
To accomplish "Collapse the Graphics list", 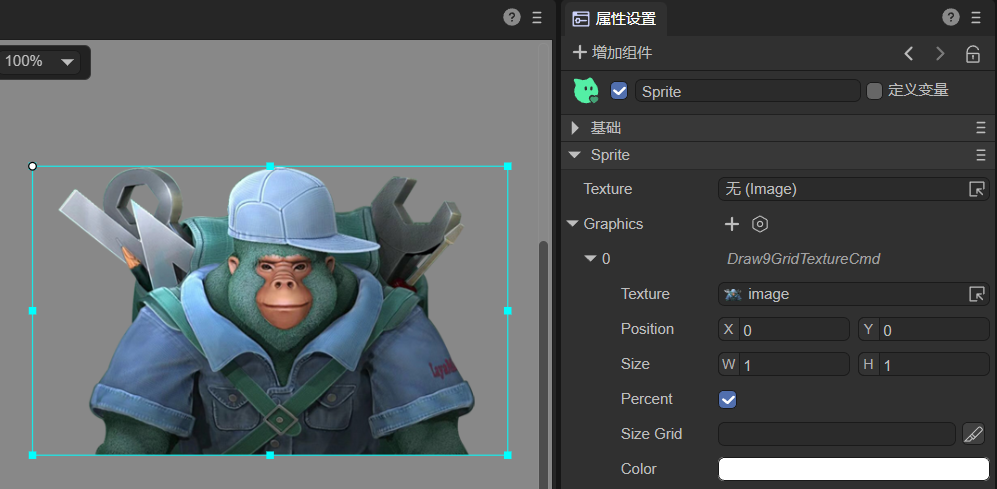I will 573,224.
